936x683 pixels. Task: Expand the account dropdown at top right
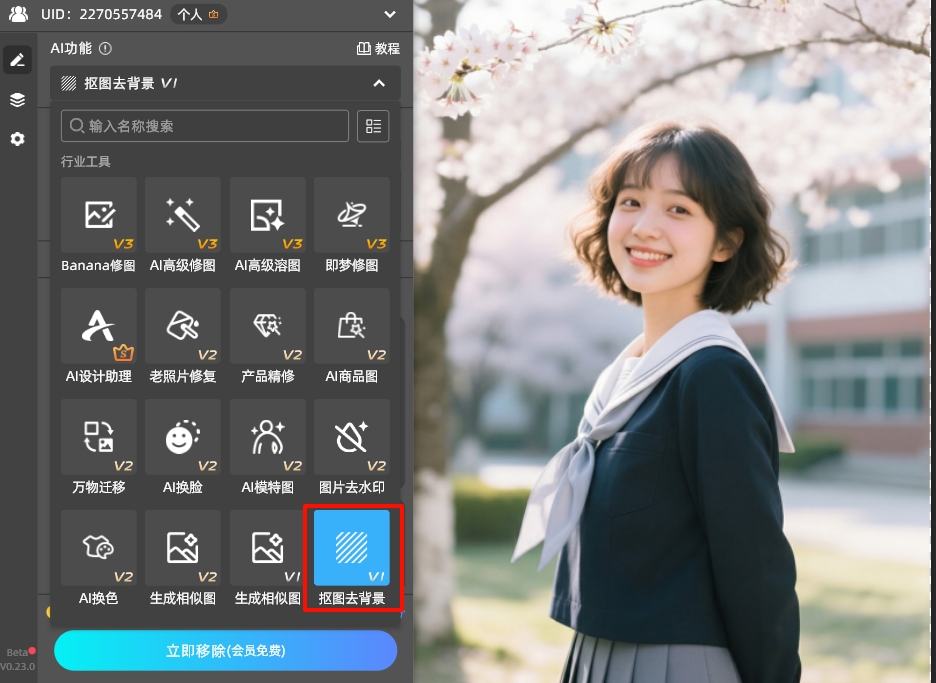390,14
